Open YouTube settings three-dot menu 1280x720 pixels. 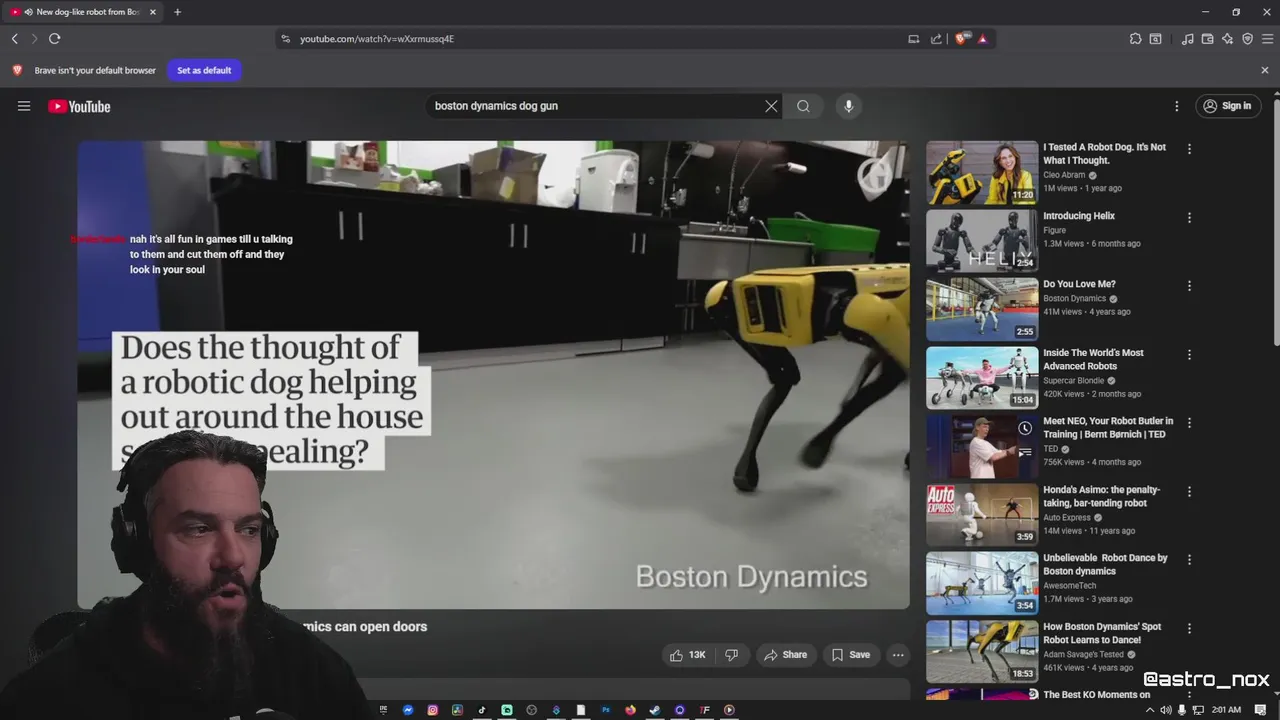[x=1176, y=106]
